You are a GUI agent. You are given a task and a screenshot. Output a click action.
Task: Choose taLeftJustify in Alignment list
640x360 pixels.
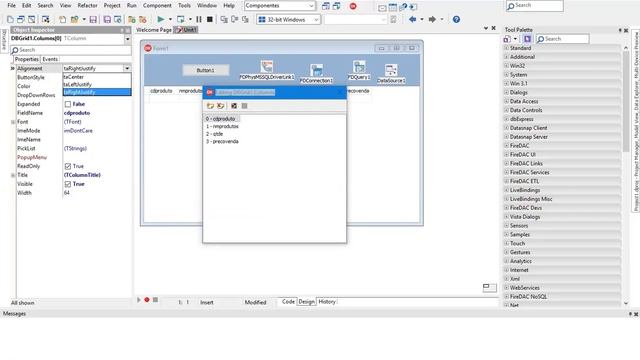point(97,84)
